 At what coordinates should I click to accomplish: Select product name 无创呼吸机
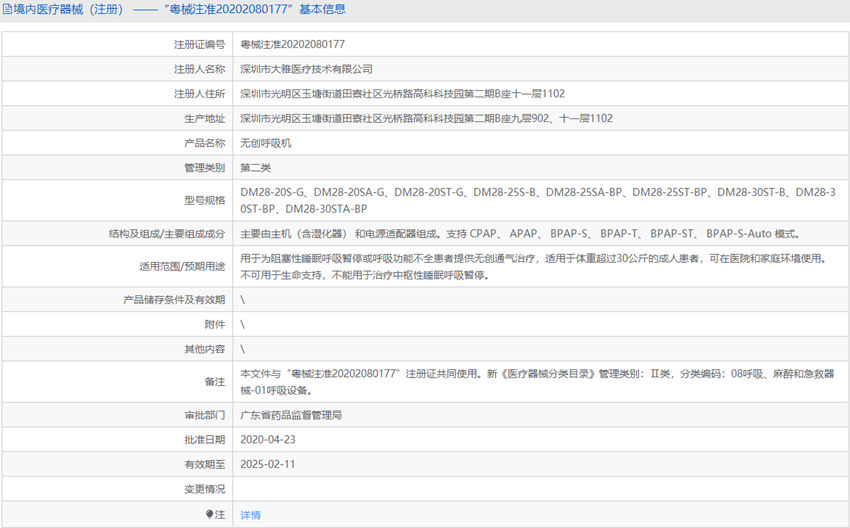(x=266, y=143)
